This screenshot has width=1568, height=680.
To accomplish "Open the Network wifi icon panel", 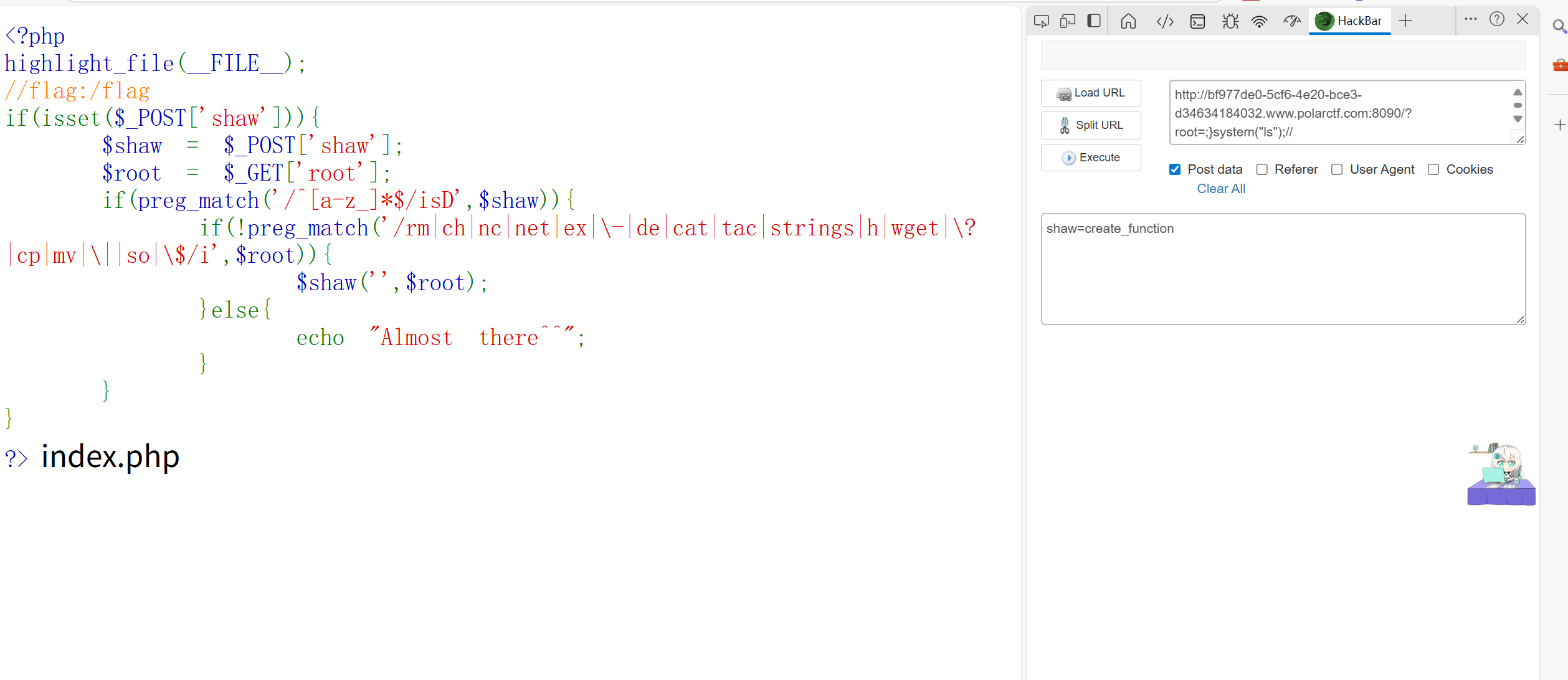I will [x=1260, y=21].
